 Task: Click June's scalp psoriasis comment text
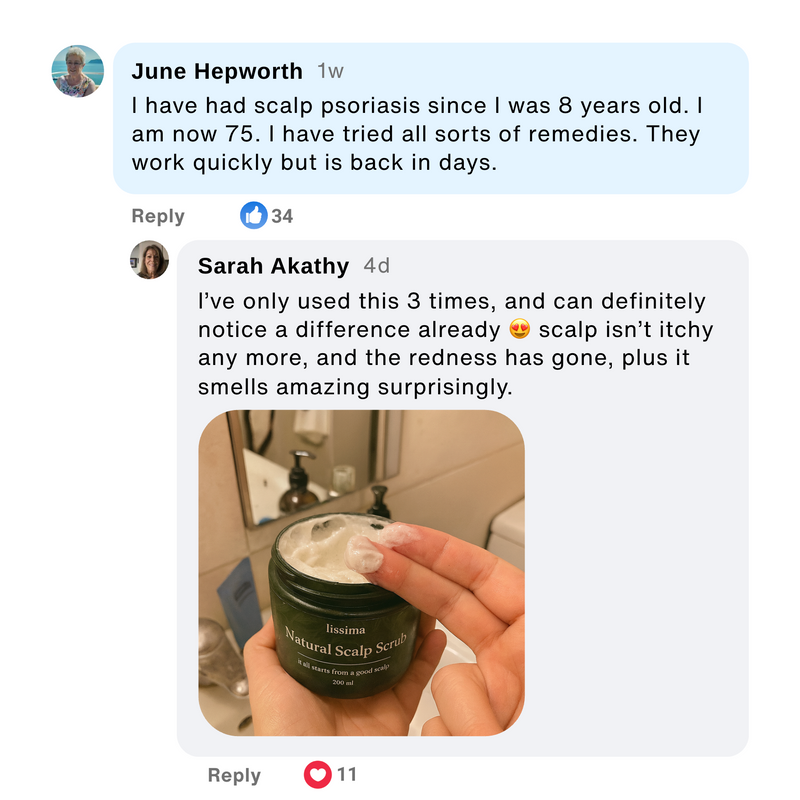click(417, 134)
